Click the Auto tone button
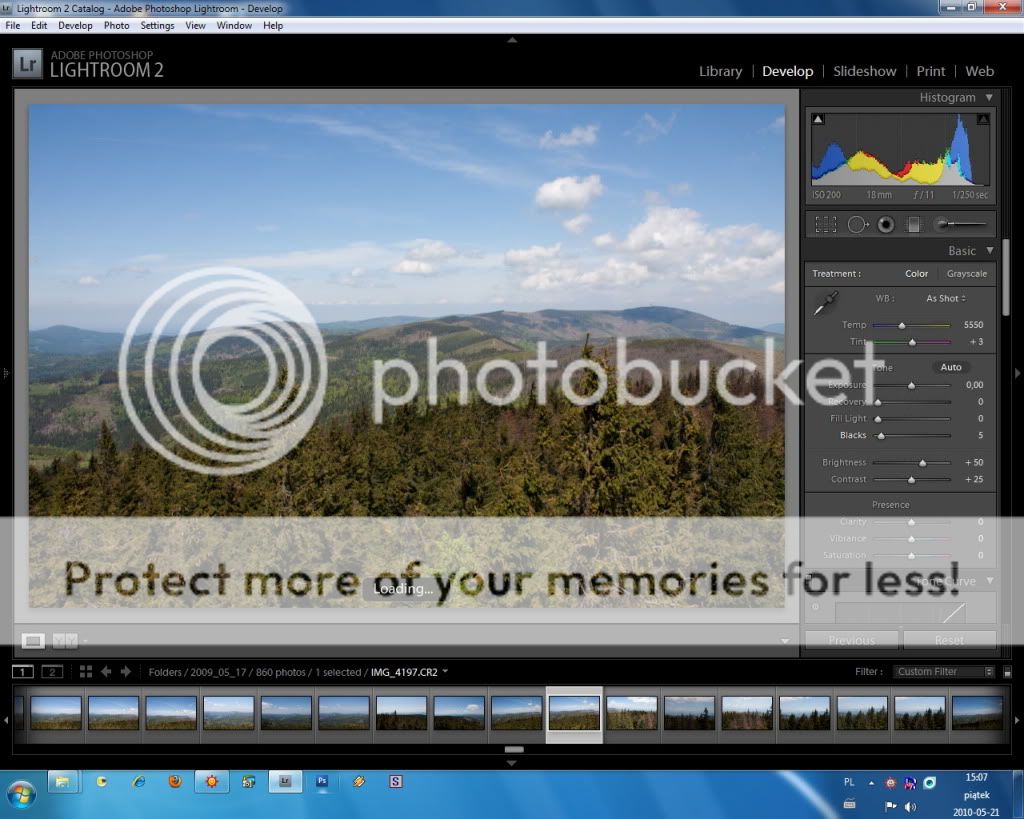Image resolution: width=1024 pixels, height=819 pixels. (x=951, y=367)
